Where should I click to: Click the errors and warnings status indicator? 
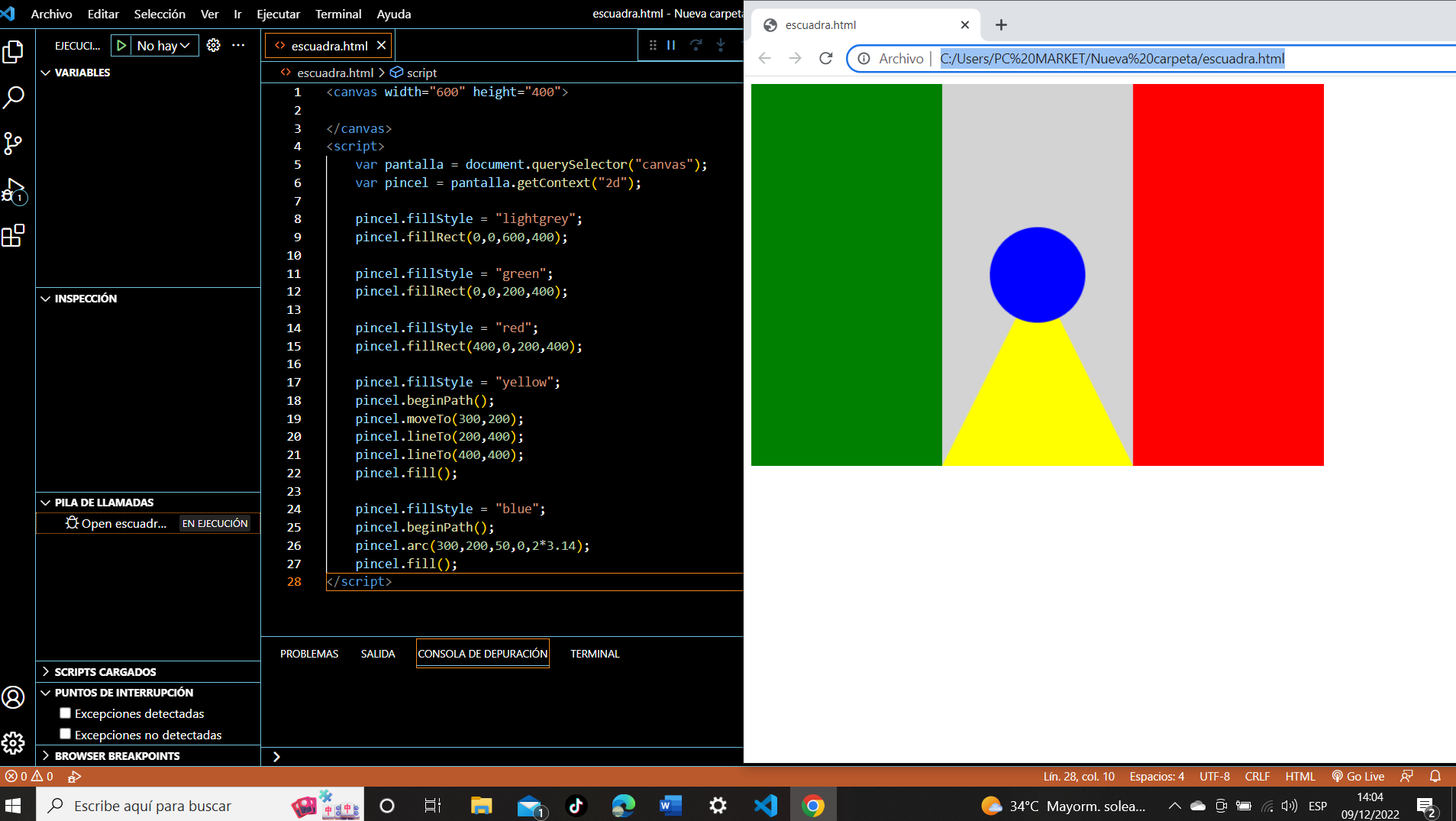pyautogui.click(x=29, y=776)
